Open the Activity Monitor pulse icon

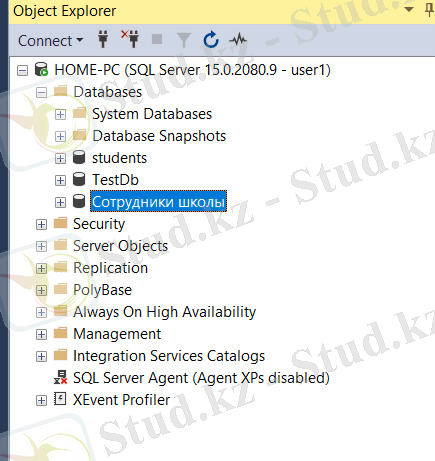click(238, 40)
